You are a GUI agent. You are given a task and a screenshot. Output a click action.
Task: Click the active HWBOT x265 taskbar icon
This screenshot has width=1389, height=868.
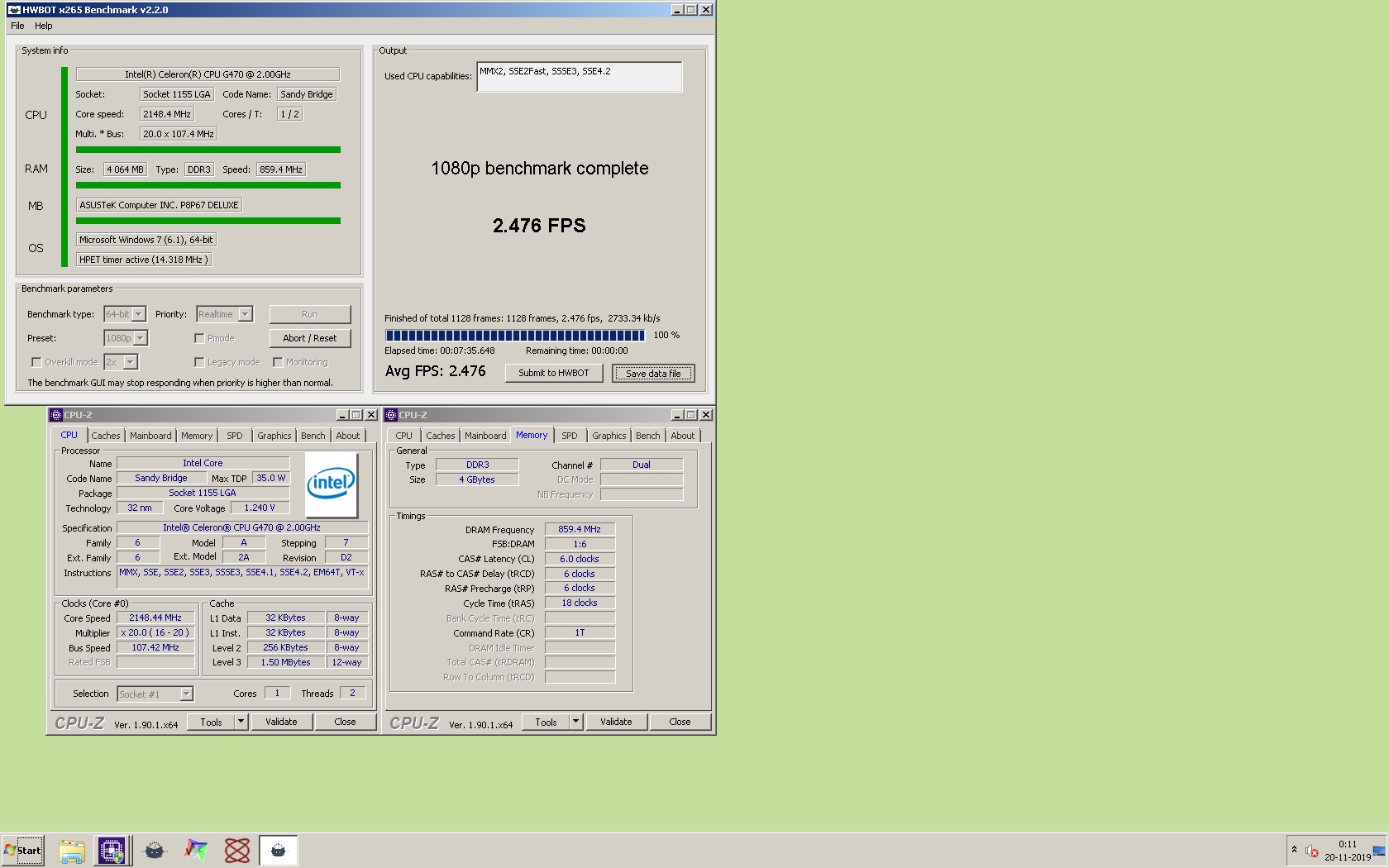tap(279, 851)
